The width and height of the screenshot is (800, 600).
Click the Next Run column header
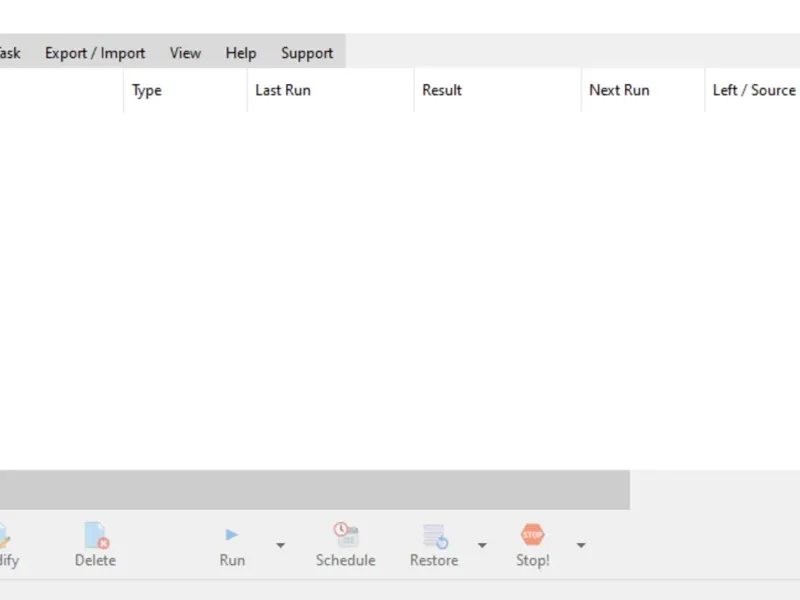click(x=643, y=90)
